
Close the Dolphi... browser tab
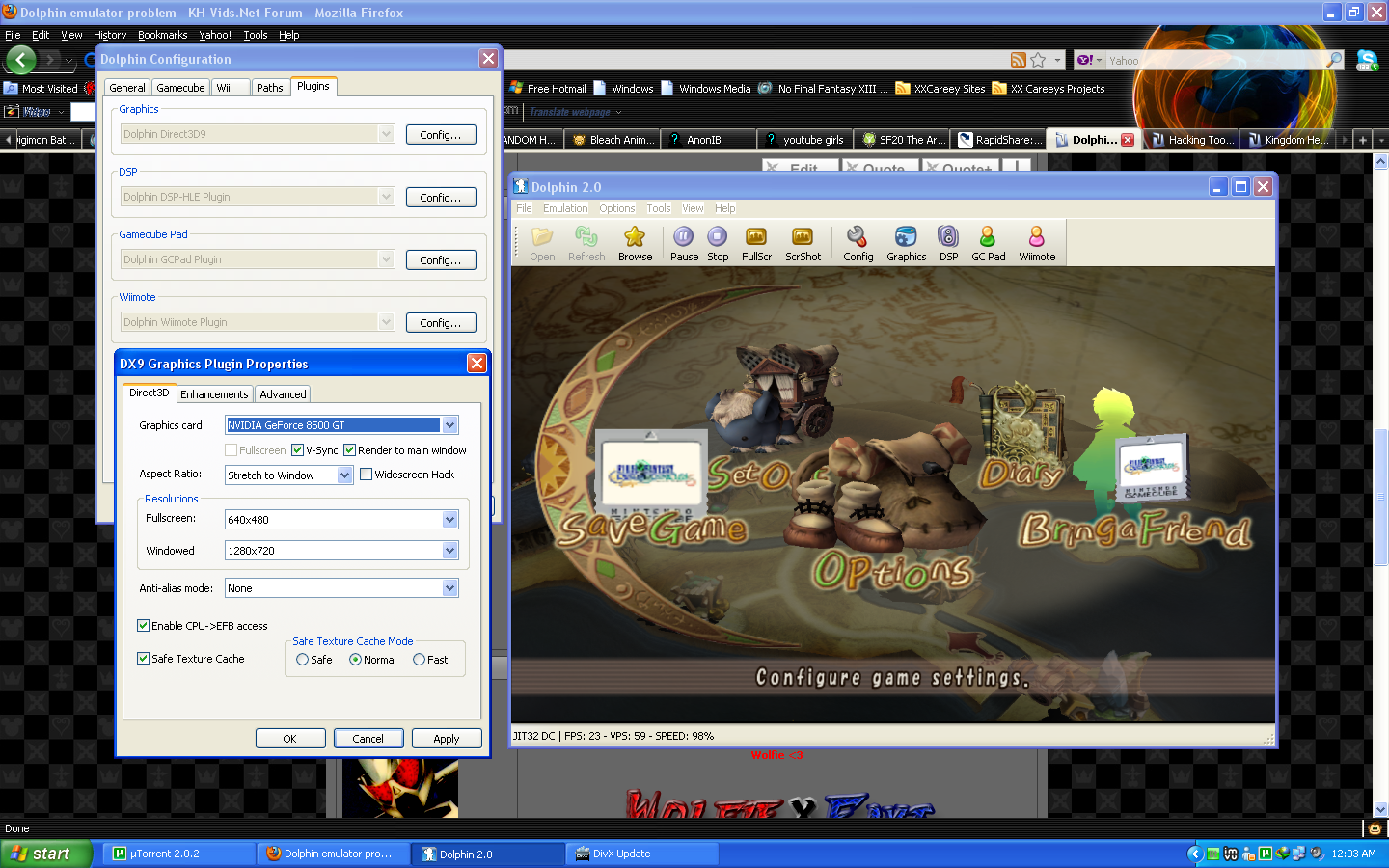[x=1128, y=140]
